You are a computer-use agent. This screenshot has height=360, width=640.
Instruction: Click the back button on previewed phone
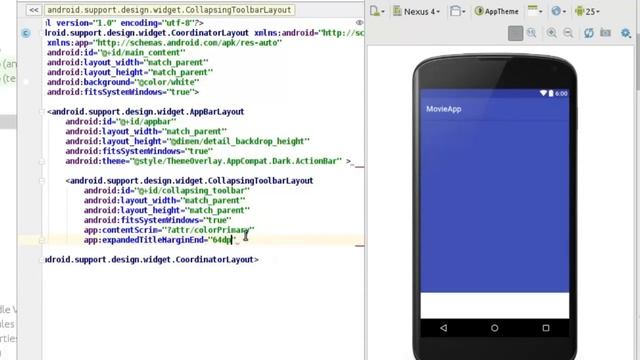(444, 328)
